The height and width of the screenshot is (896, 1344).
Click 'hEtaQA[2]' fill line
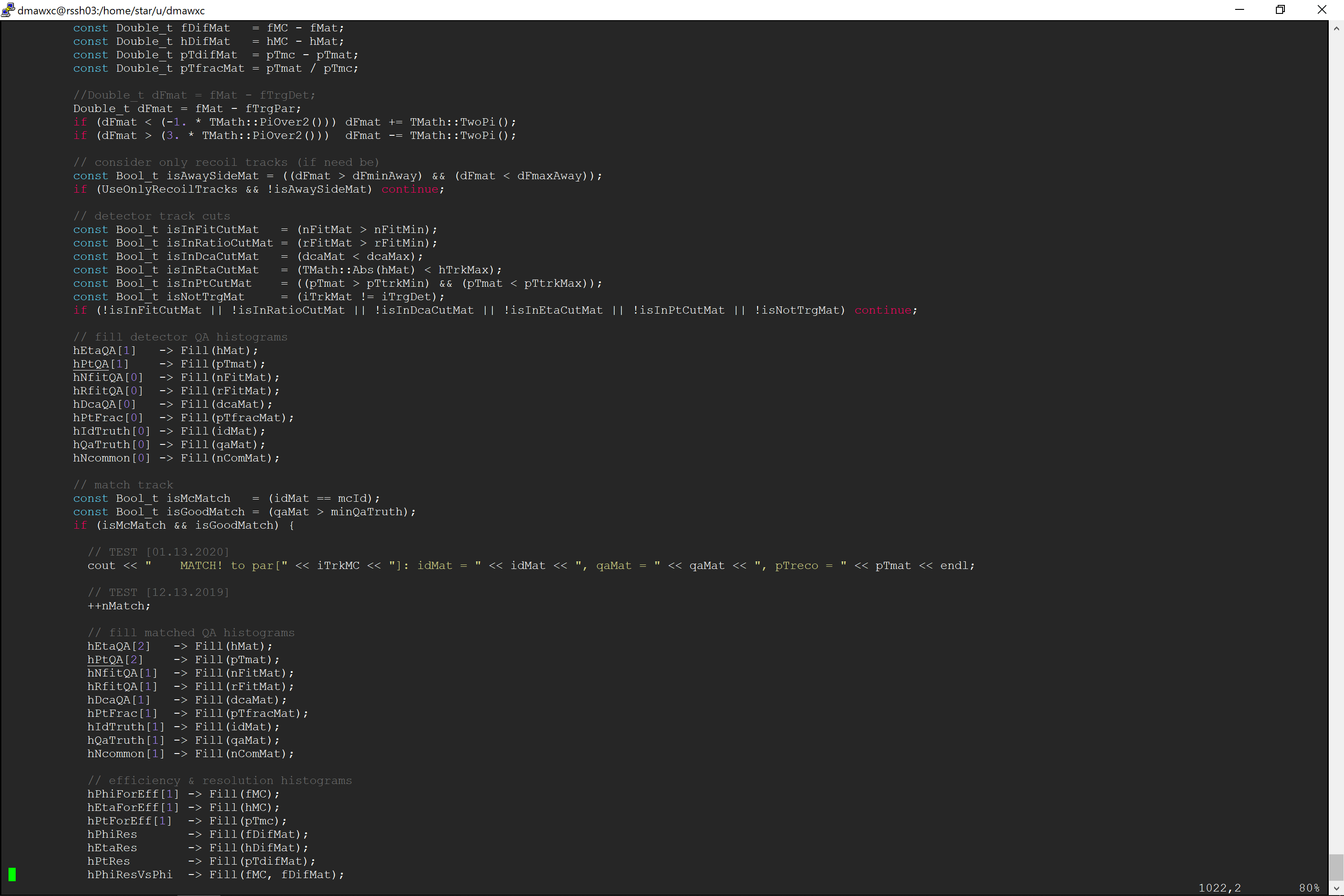(x=180, y=646)
